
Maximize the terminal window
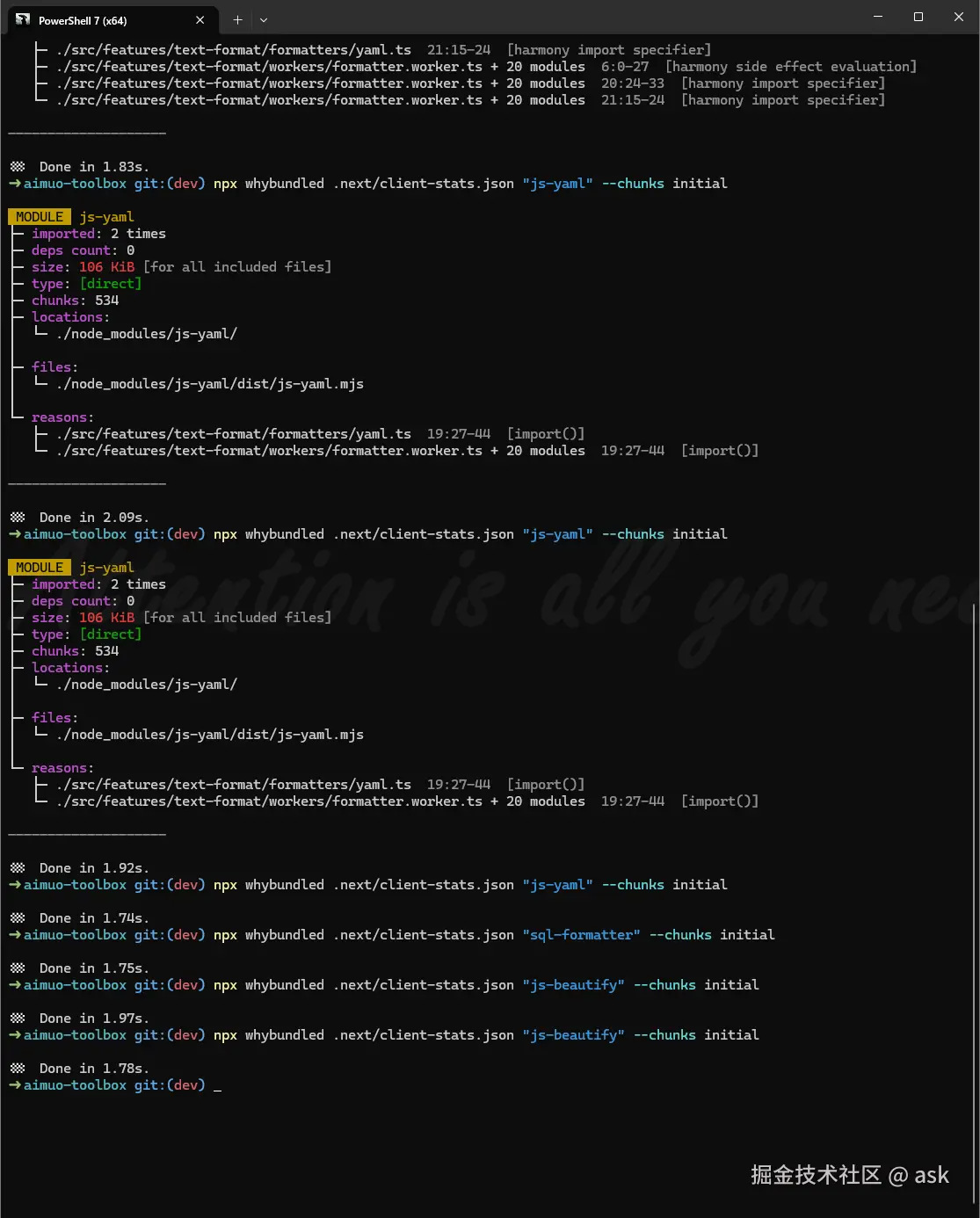pyautogui.click(x=918, y=17)
